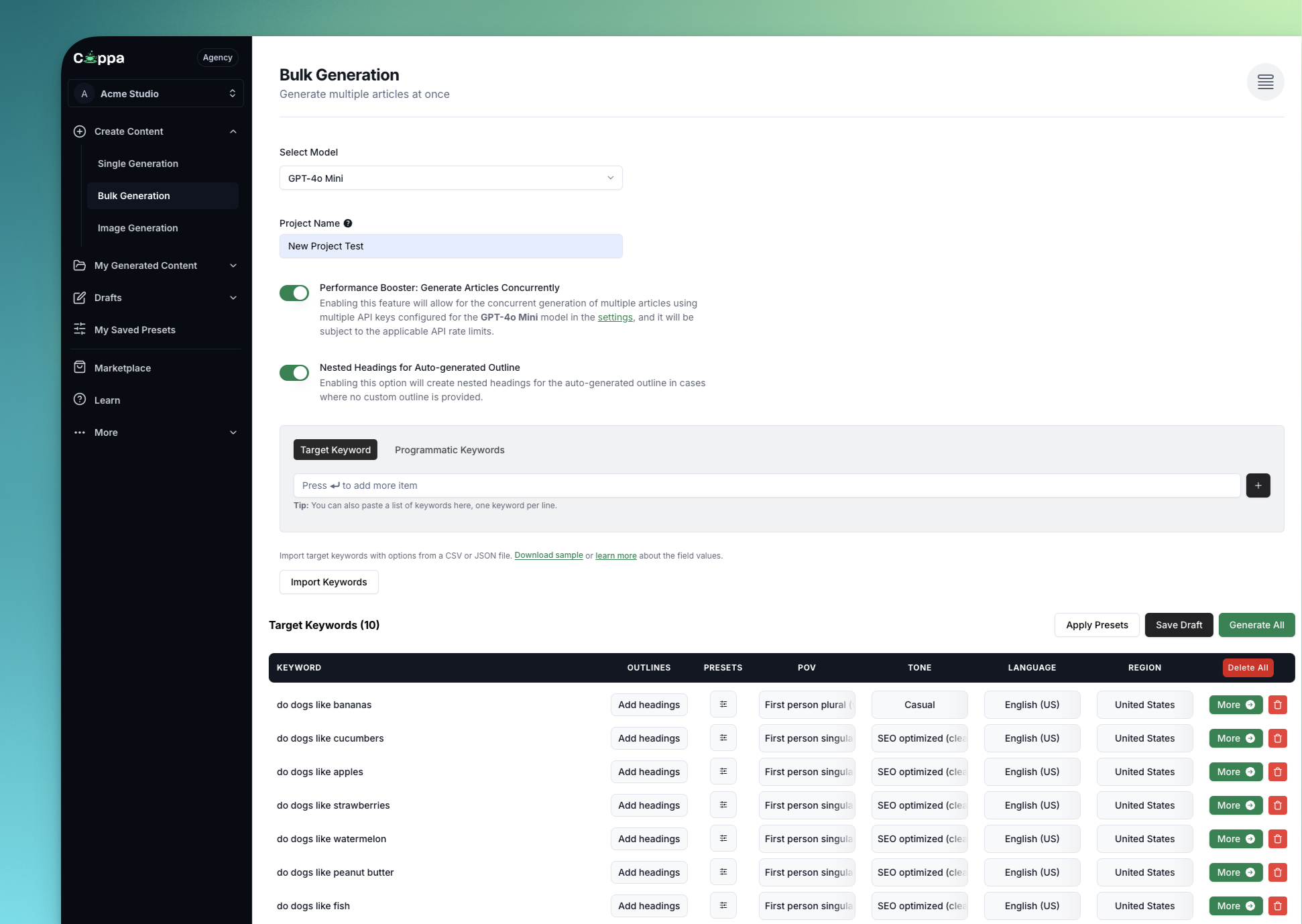Open Marketplace from the sidebar
The height and width of the screenshot is (924, 1302).
(x=122, y=368)
